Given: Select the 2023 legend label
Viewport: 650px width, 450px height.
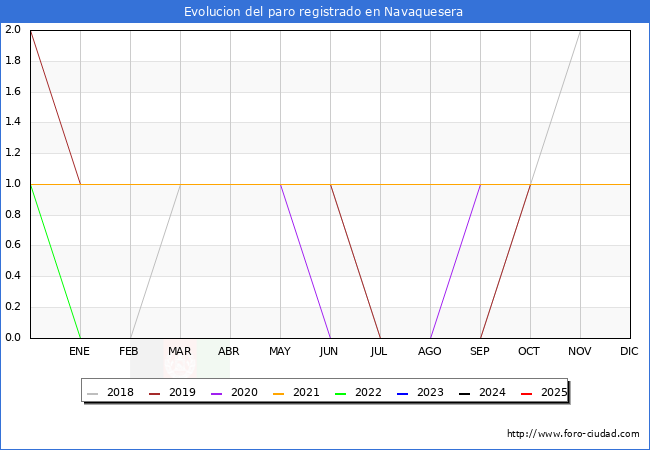Looking at the screenshot, I should click(x=430, y=392).
